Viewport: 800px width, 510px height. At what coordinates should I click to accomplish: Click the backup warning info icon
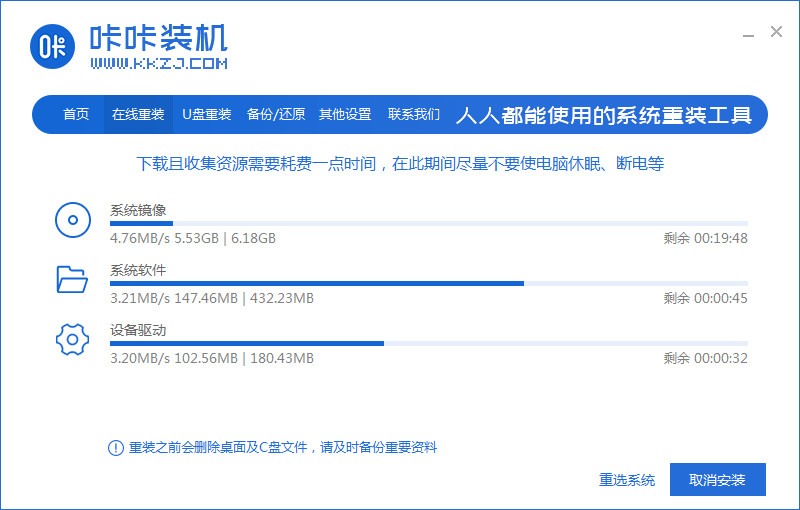pyautogui.click(x=115, y=448)
